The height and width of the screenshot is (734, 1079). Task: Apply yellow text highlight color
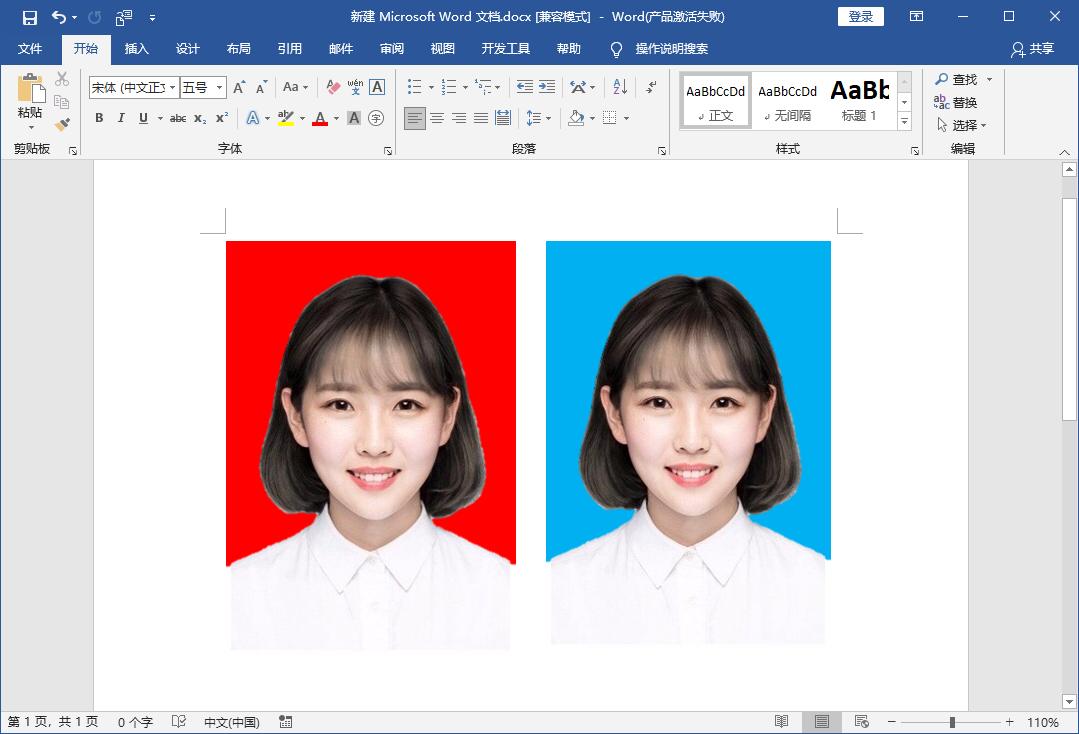(286, 118)
